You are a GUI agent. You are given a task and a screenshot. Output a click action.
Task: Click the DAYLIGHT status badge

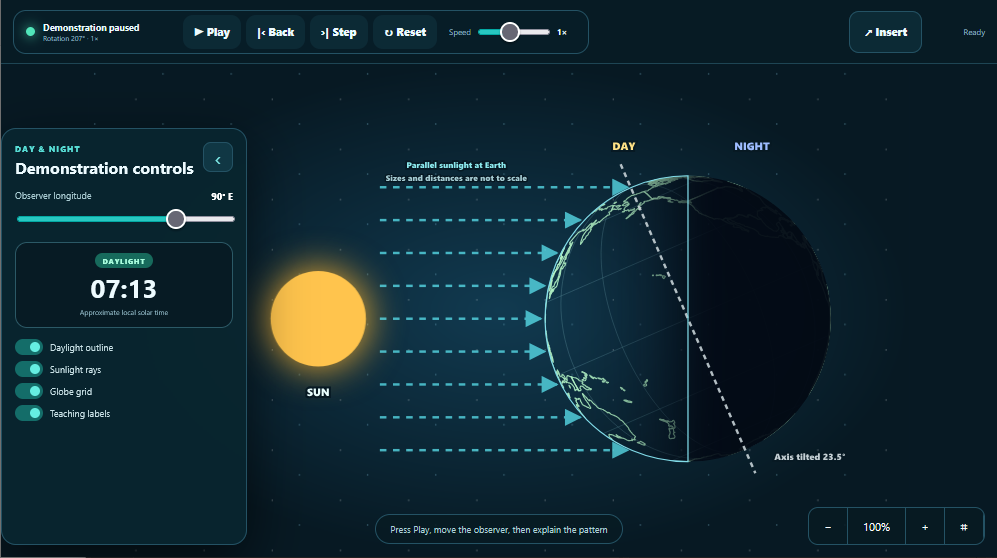[124, 261]
